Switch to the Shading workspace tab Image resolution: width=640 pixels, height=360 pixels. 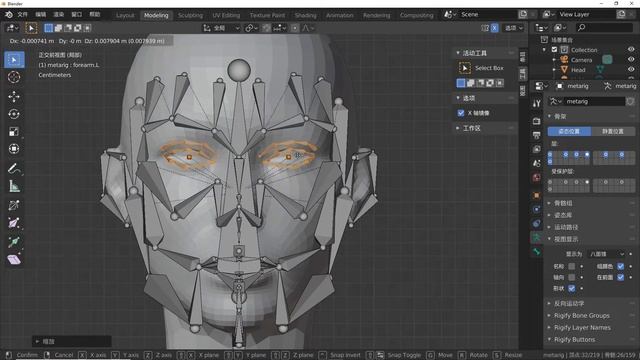click(x=305, y=15)
